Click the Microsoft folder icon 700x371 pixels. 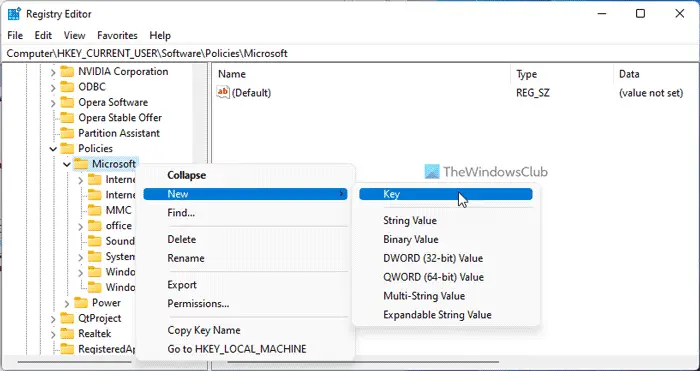pos(81,164)
